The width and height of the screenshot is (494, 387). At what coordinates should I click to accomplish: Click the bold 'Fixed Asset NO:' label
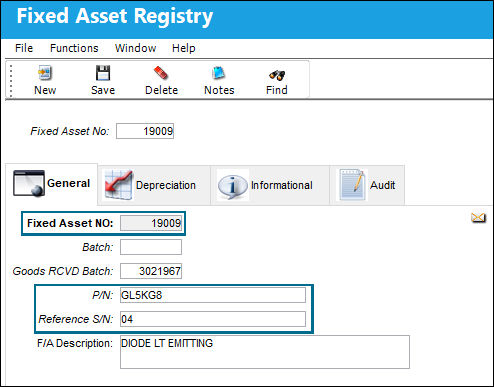coord(70,223)
